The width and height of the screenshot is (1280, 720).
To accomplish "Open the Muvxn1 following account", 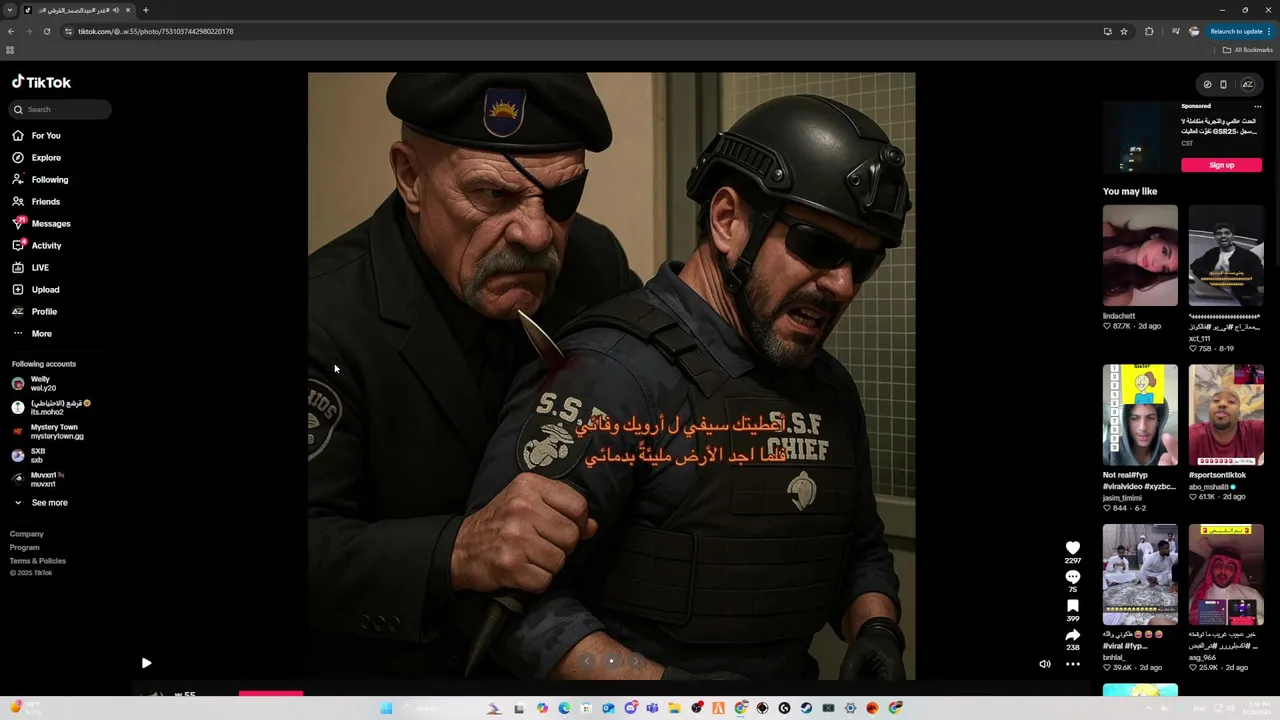I will [38, 480].
